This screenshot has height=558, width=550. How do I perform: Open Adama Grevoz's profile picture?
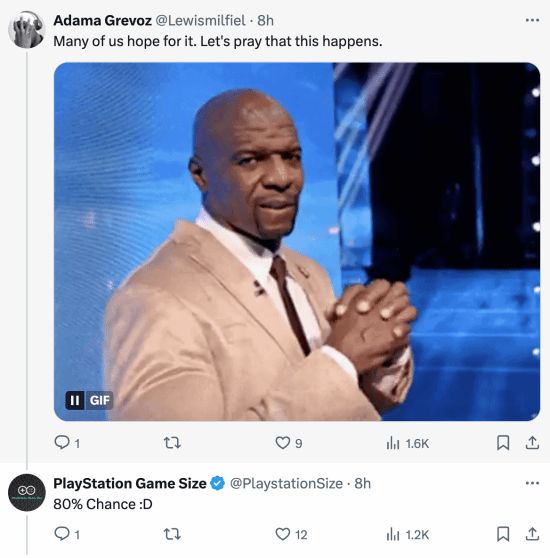click(x=27, y=29)
